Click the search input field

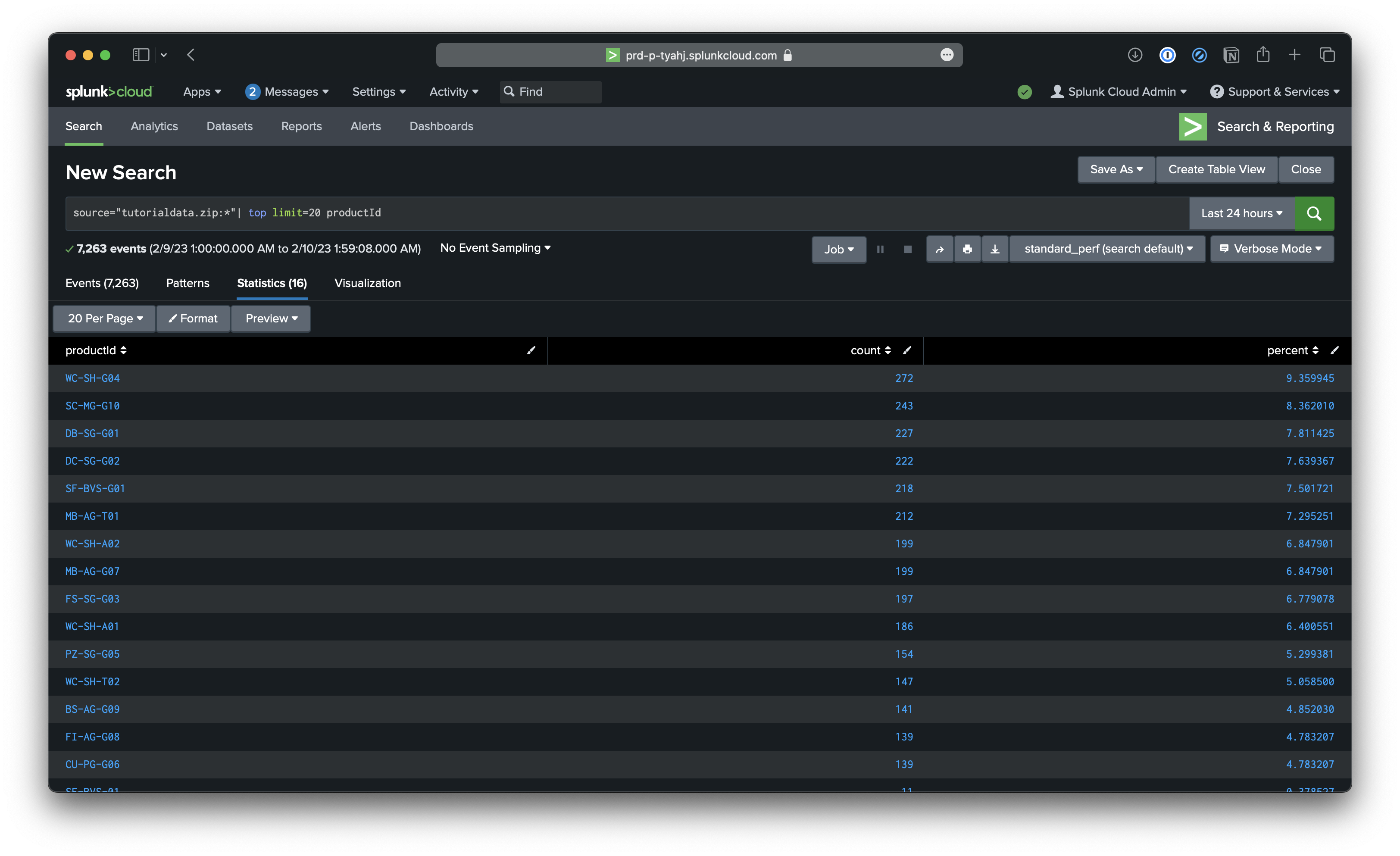[628, 212]
